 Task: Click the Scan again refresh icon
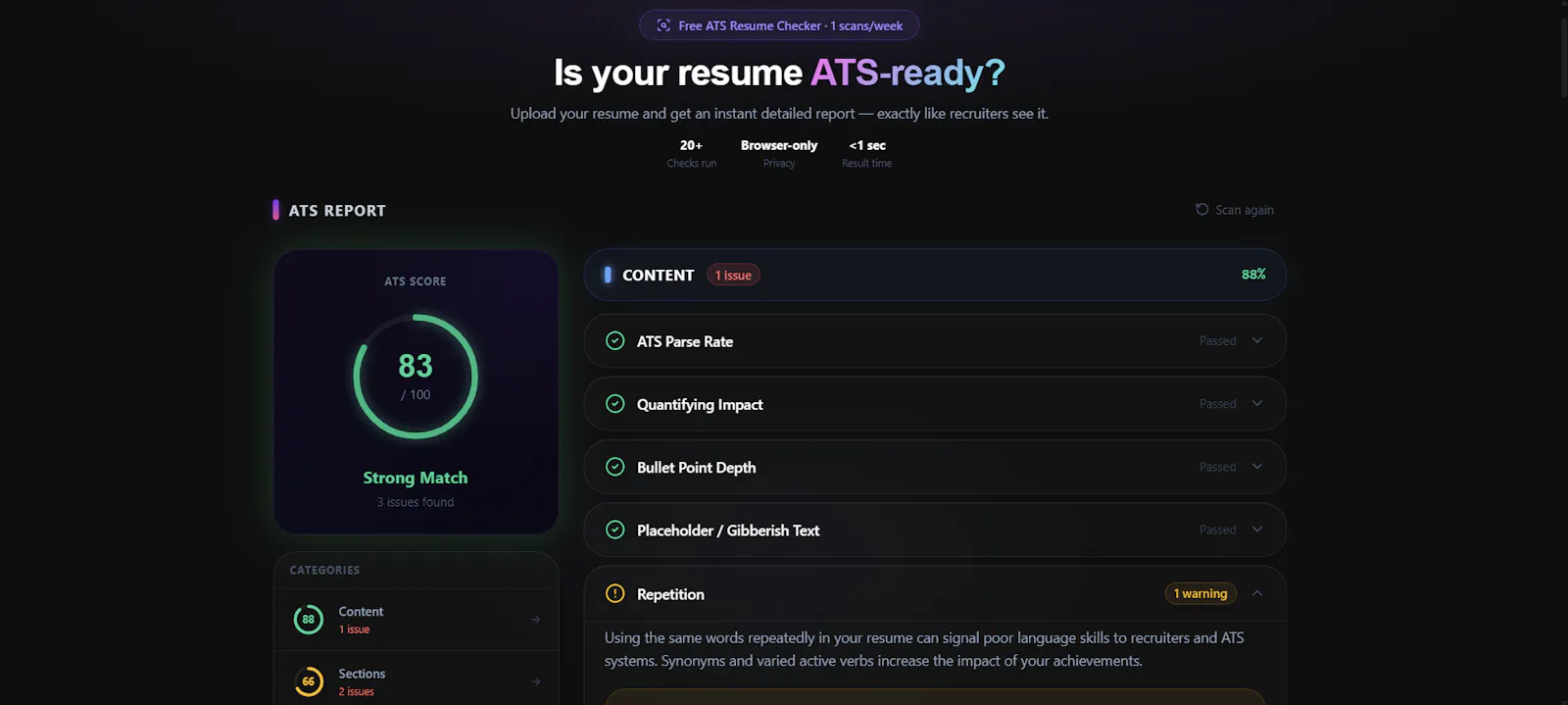click(1201, 209)
